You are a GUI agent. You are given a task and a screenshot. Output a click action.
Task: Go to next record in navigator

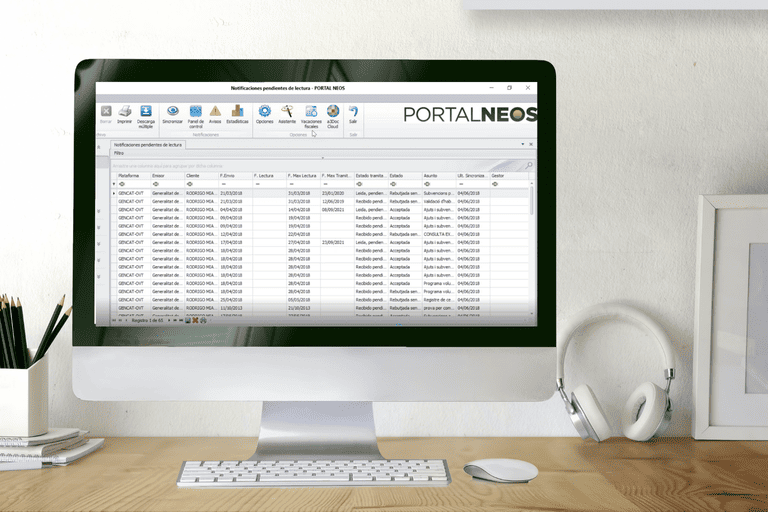tap(169, 320)
